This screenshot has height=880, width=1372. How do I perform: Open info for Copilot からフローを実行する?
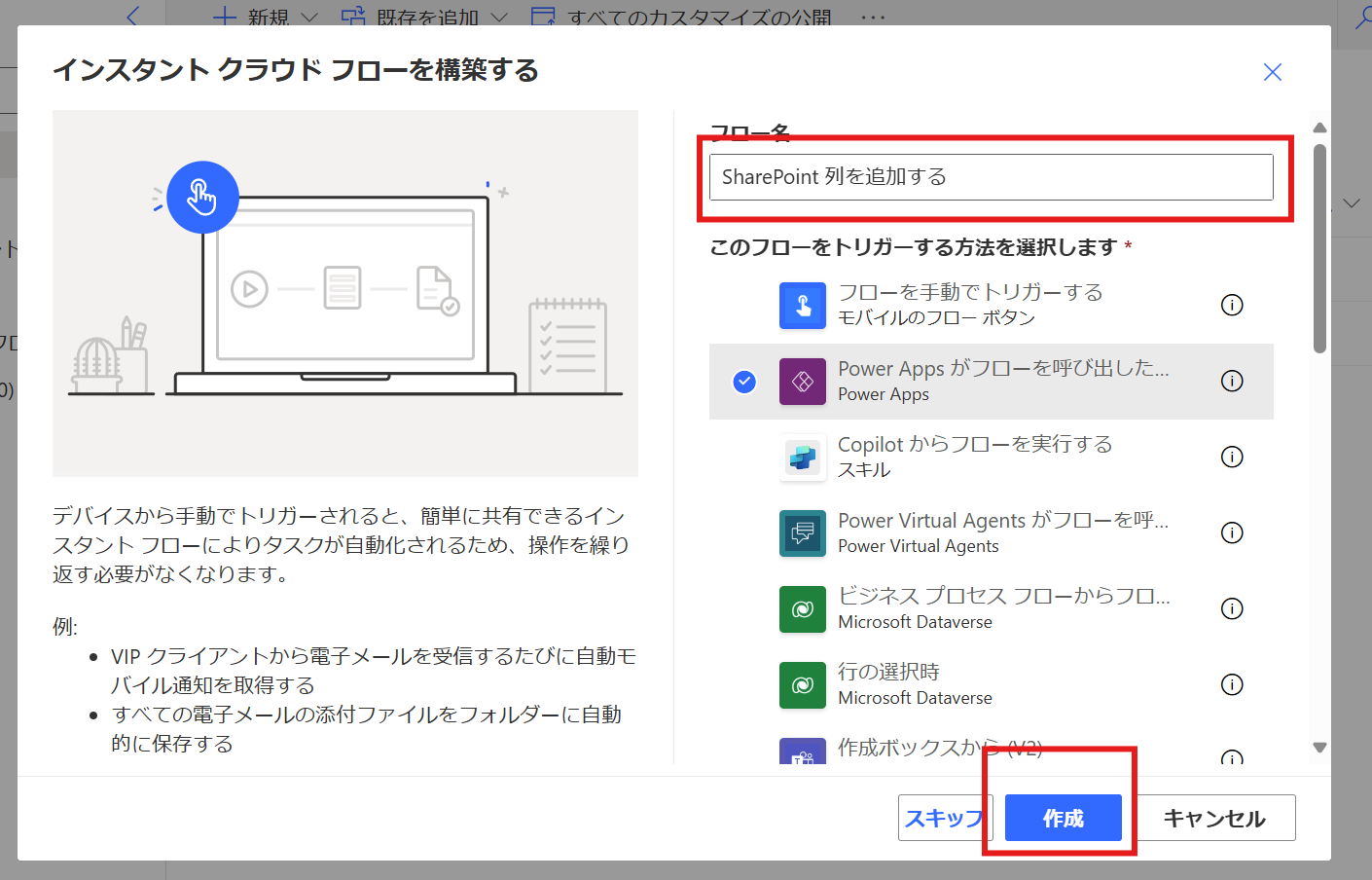click(1232, 457)
